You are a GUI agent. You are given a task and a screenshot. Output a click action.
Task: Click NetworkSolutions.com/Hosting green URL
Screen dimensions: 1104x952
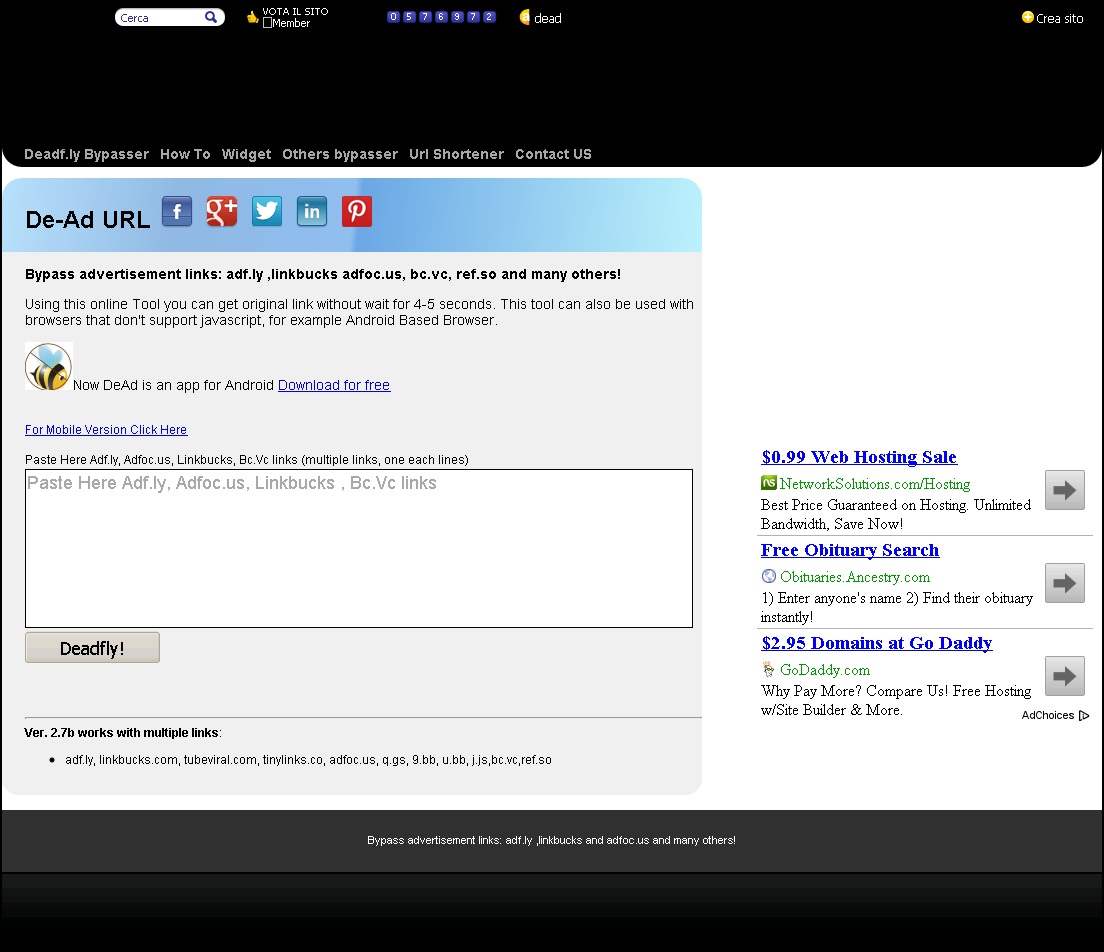pos(875,484)
